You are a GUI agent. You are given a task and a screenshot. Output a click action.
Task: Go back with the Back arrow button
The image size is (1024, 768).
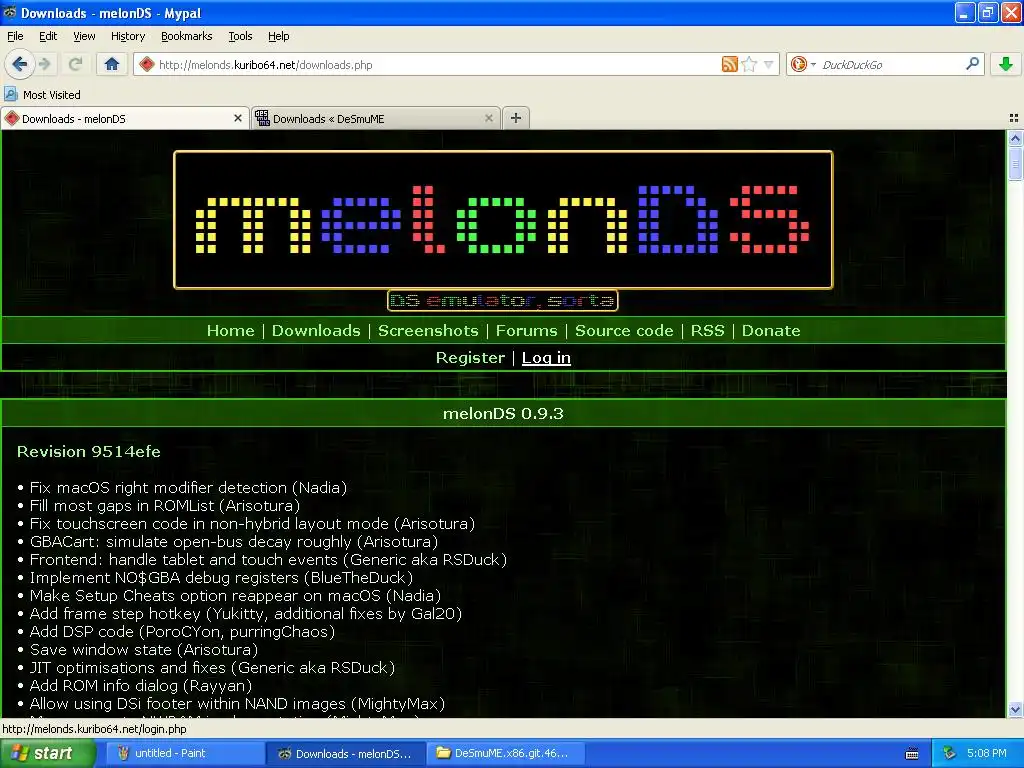click(20, 64)
